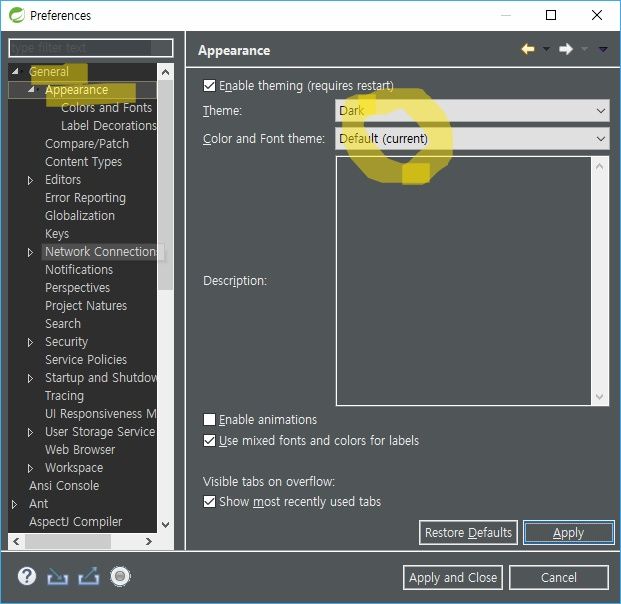Click Apply and Close button
This screenshot has width=621, height=604.
click(x=453, y=577)
